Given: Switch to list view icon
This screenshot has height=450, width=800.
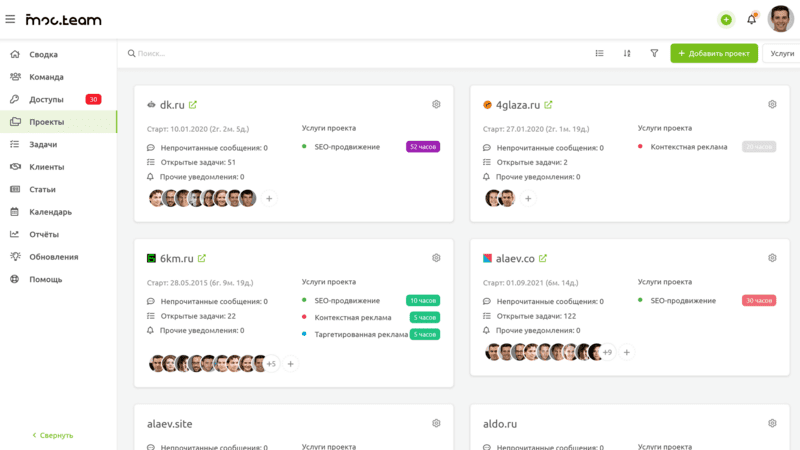Looking at the screenshot, I should (599, 53).
